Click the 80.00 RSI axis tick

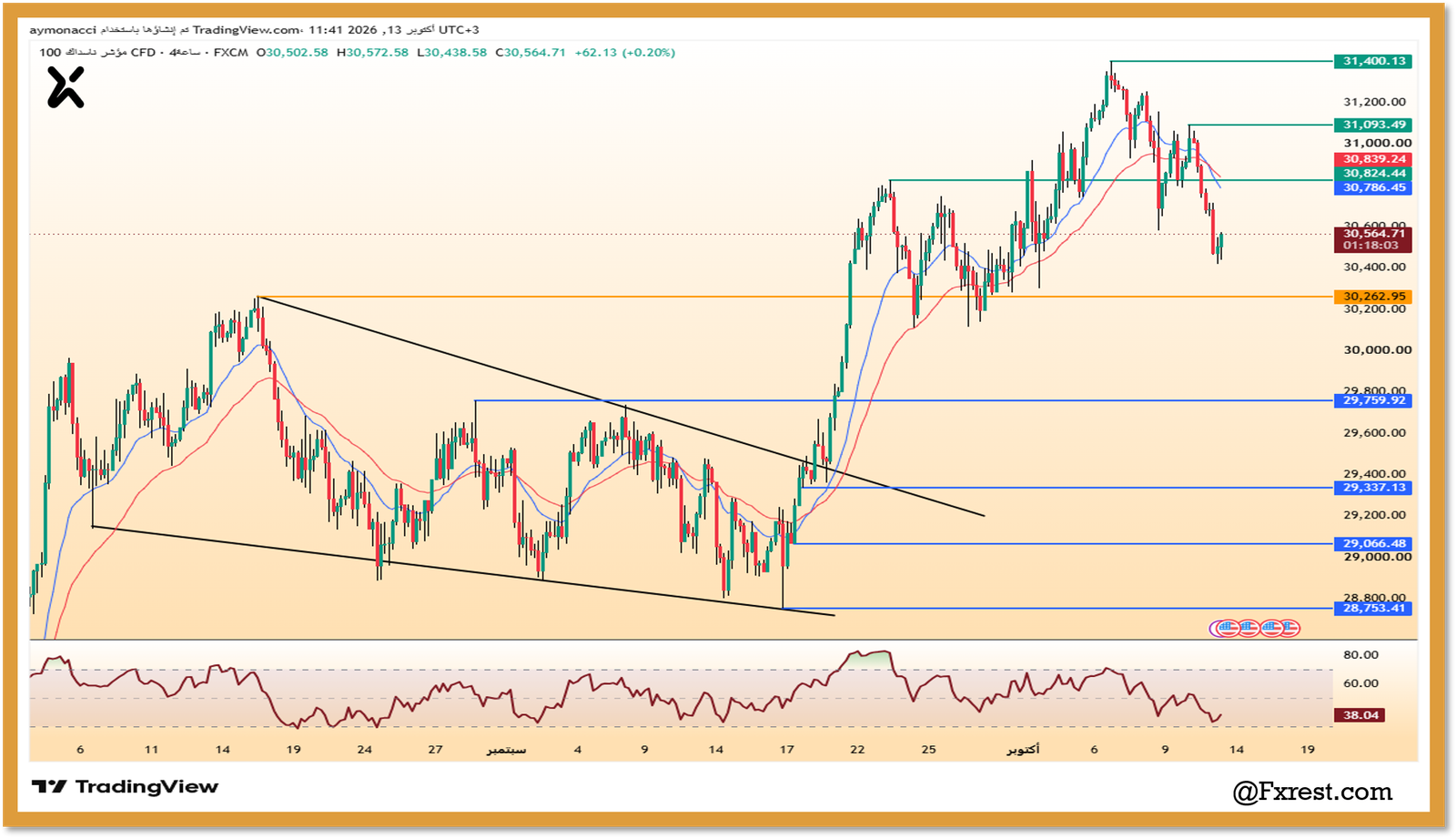(x=1360, y=655)
